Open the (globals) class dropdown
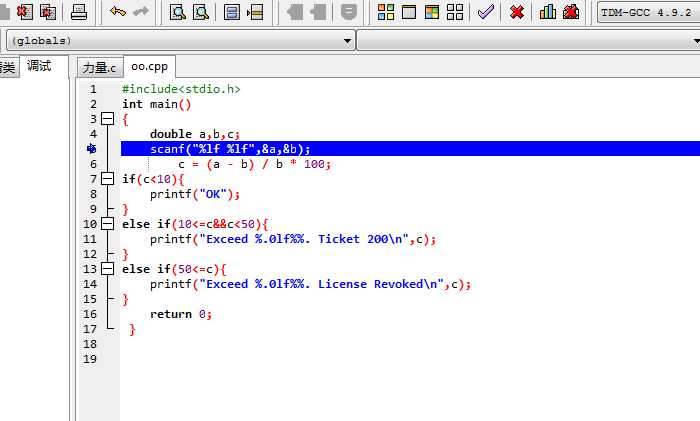 [180, 41]
